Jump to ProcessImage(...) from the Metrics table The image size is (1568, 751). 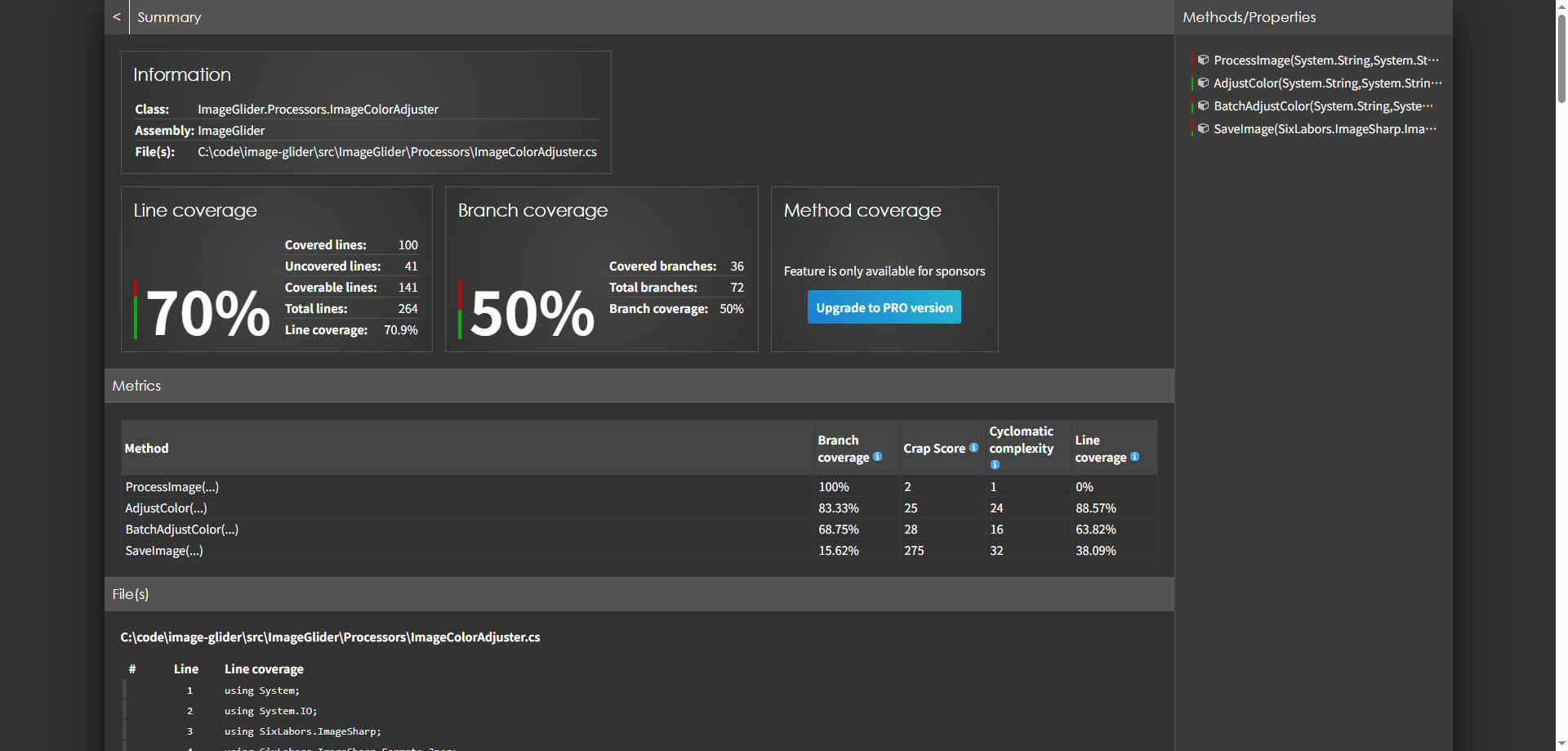point(172,487)
